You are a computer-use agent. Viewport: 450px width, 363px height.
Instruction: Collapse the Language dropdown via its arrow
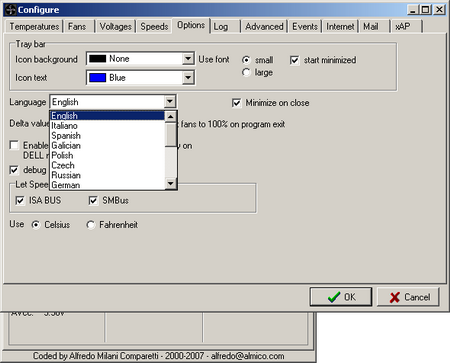point(170,101)
